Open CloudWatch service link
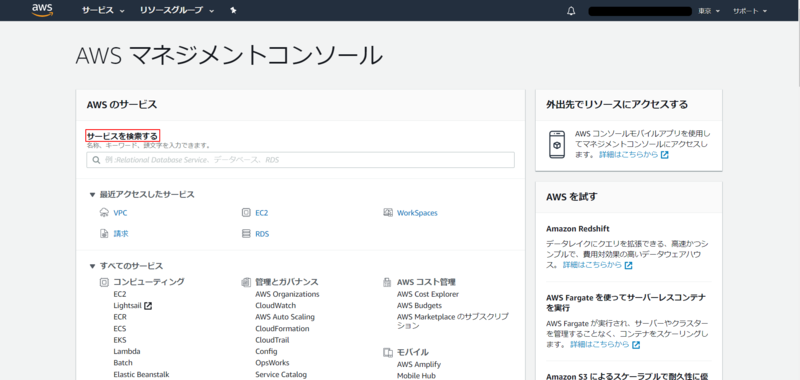The image size is (800, 380). (x=276, y=306)
